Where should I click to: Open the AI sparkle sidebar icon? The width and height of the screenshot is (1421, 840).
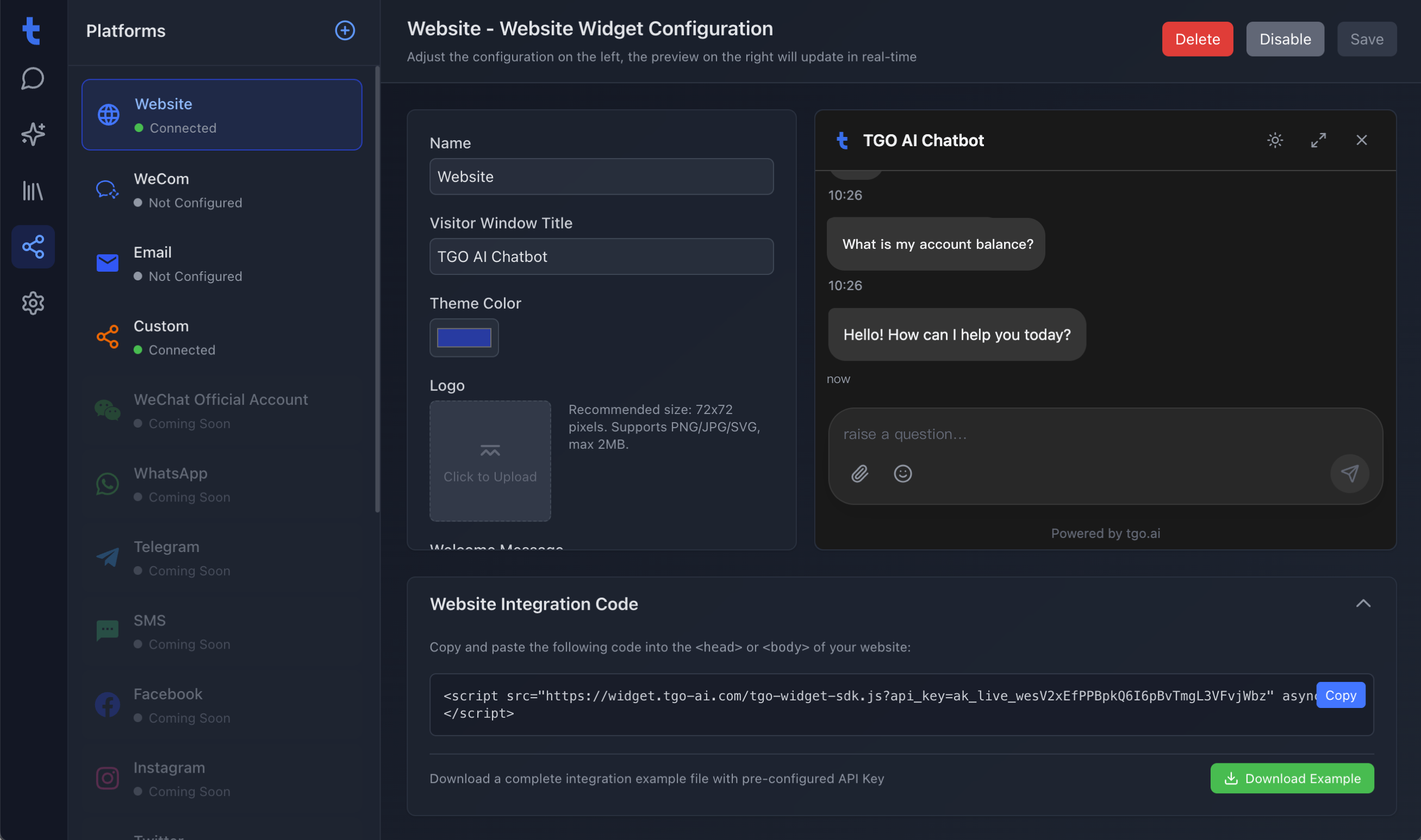33,134
